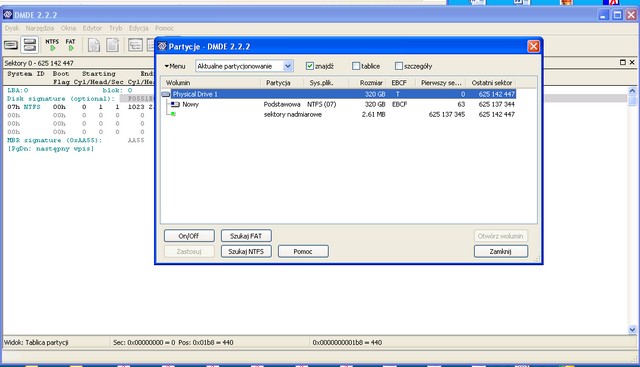This screenshot has width=640, height=367.
Task: Click the greyed copy file toolbar icon
Action: (x=94, y=45)
